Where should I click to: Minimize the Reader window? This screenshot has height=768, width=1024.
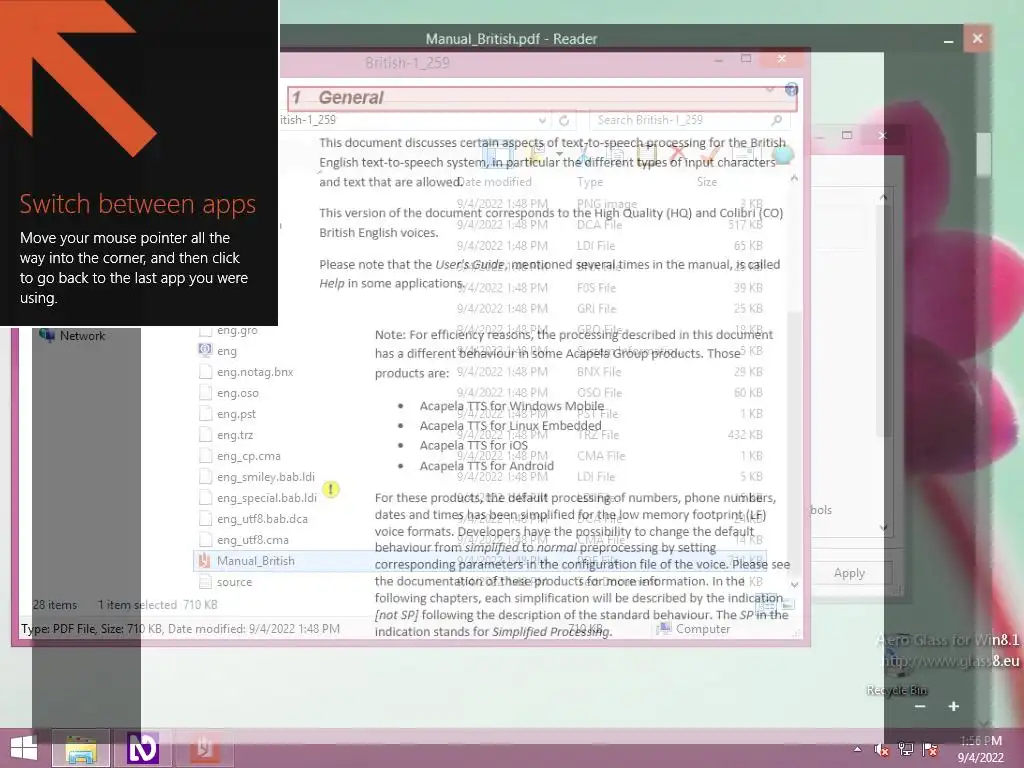pyautogui.click(x=948, y=41)
